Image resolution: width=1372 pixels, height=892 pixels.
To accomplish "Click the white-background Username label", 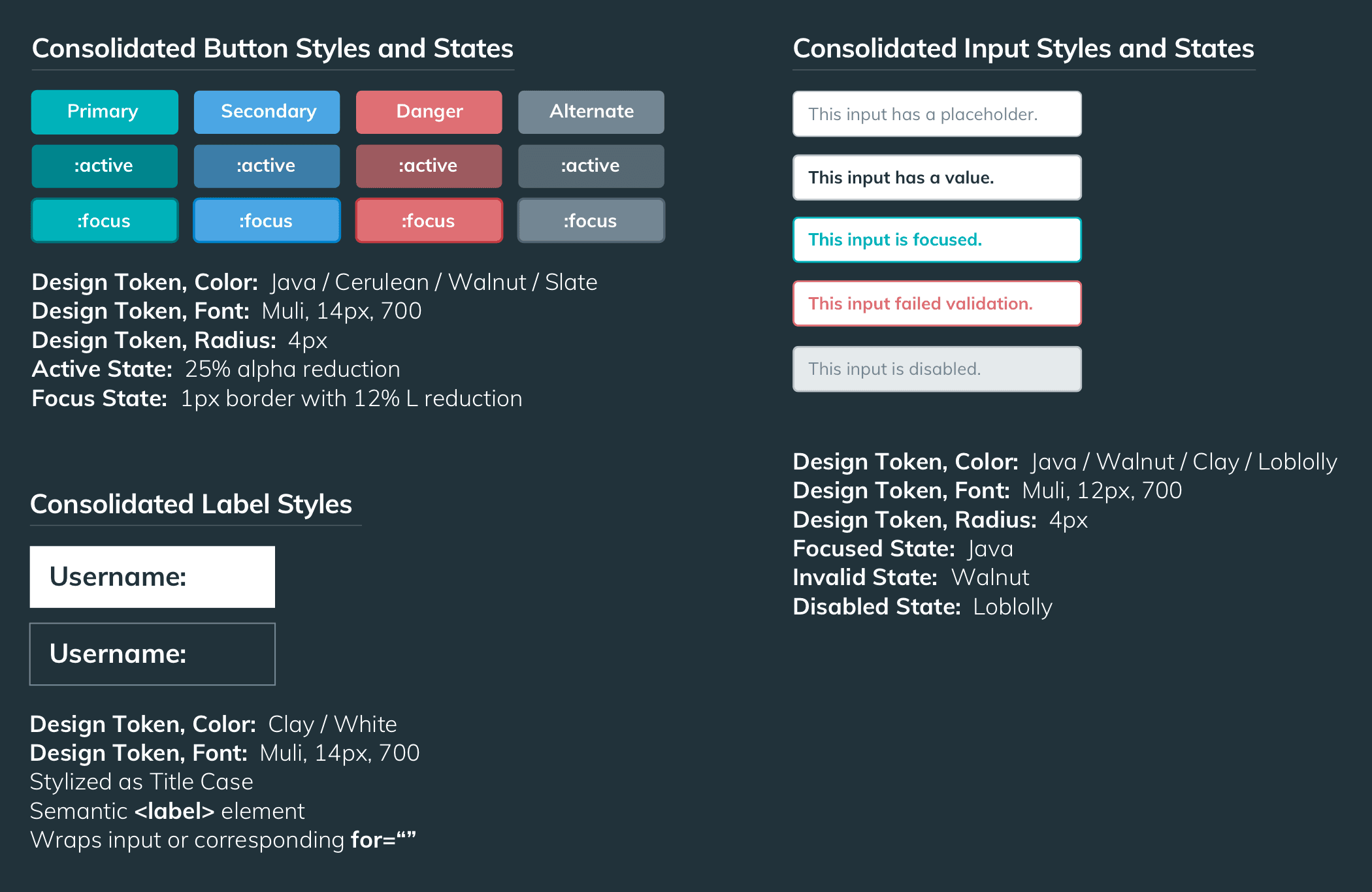I will (x=152, y=577).
